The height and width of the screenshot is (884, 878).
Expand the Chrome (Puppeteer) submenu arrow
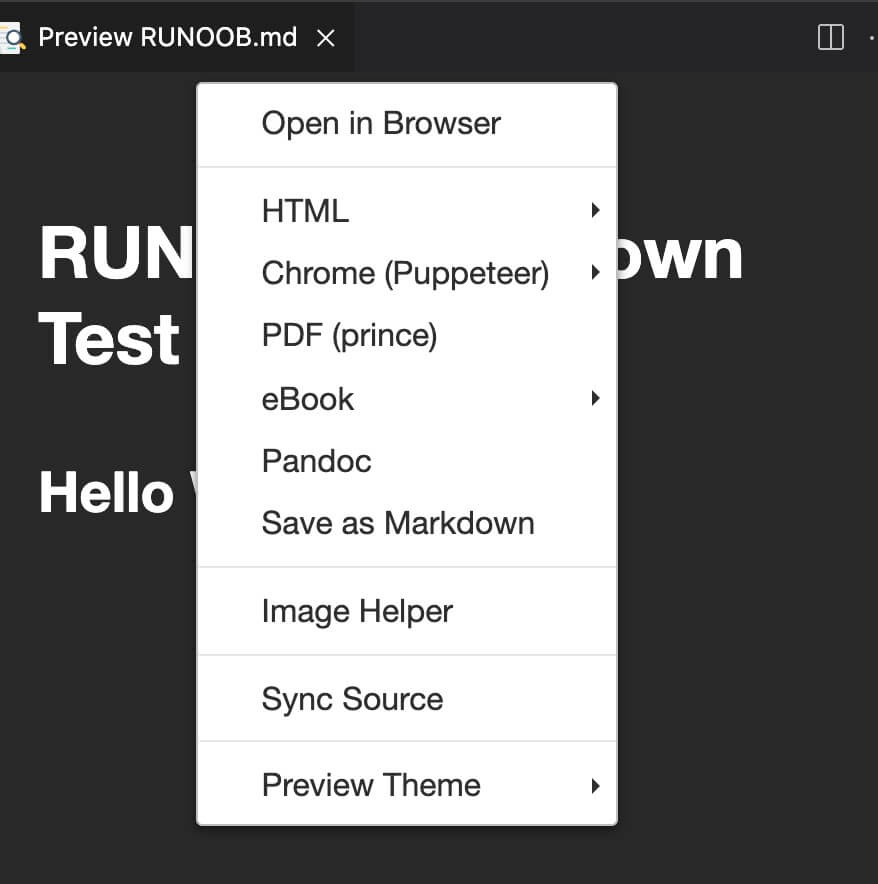(595, 272)
